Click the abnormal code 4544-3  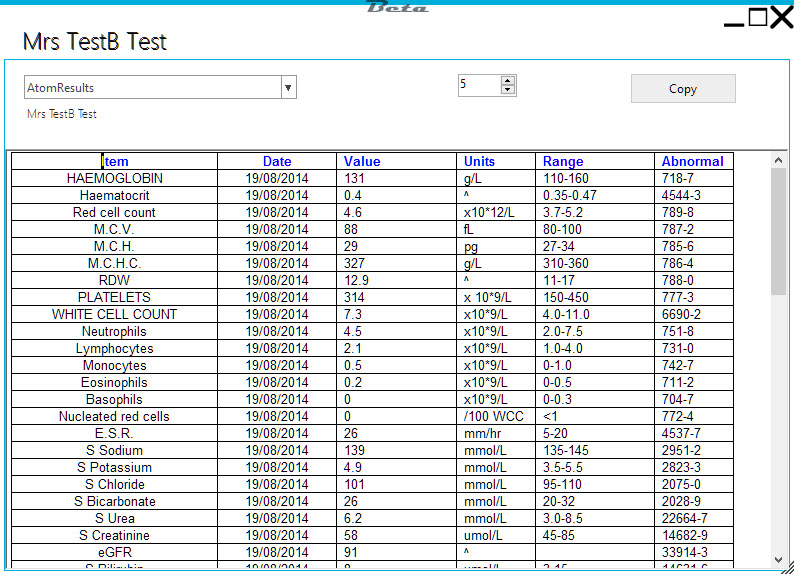pyautogui.click(x=694, y=195)
